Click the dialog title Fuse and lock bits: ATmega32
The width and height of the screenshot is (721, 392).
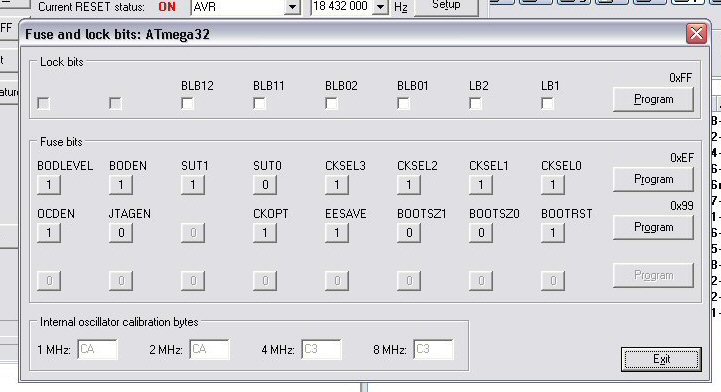point(117,34)
